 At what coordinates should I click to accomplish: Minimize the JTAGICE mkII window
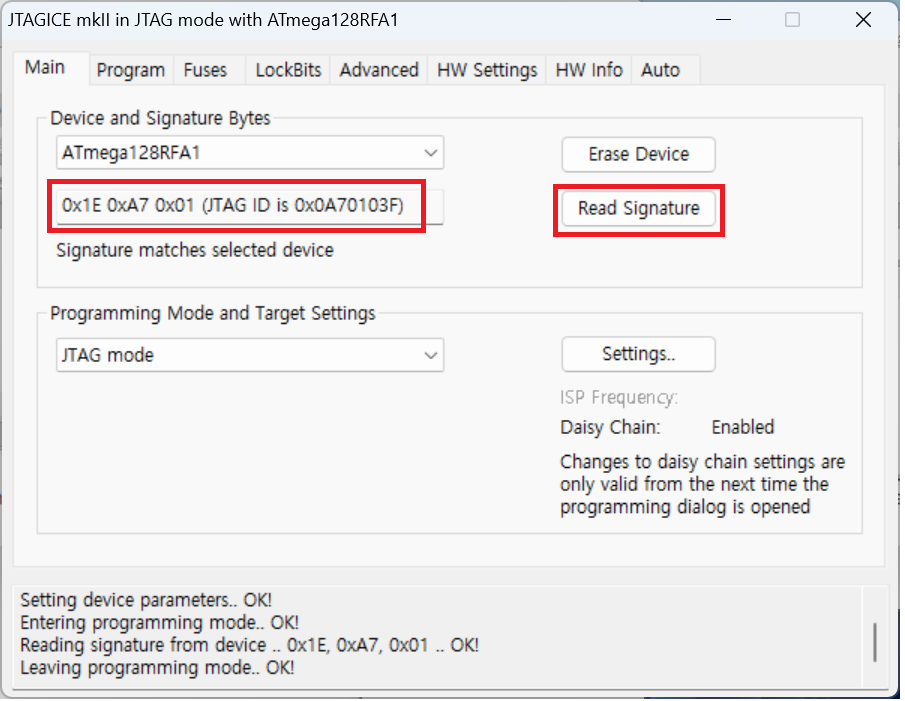723,20
